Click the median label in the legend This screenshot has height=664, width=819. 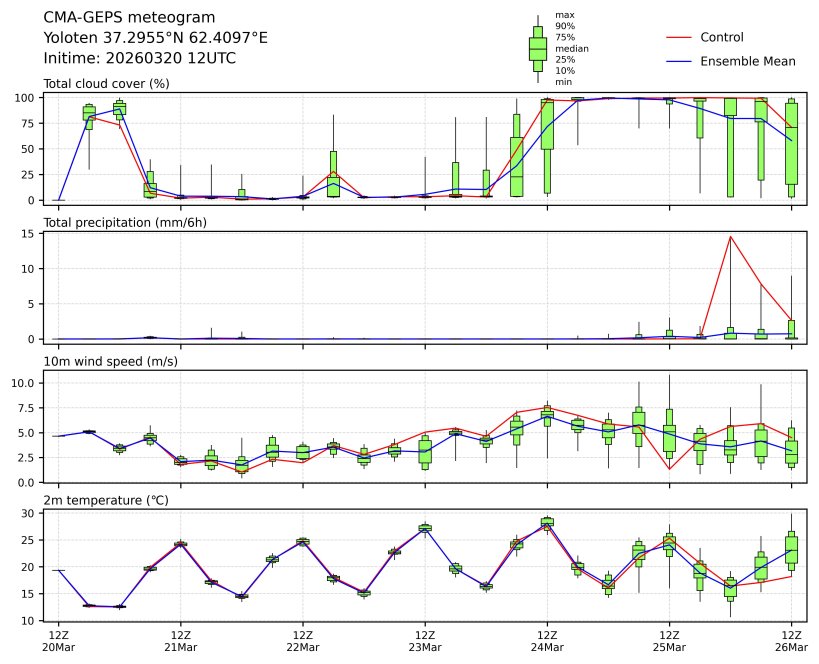point(572,48)
